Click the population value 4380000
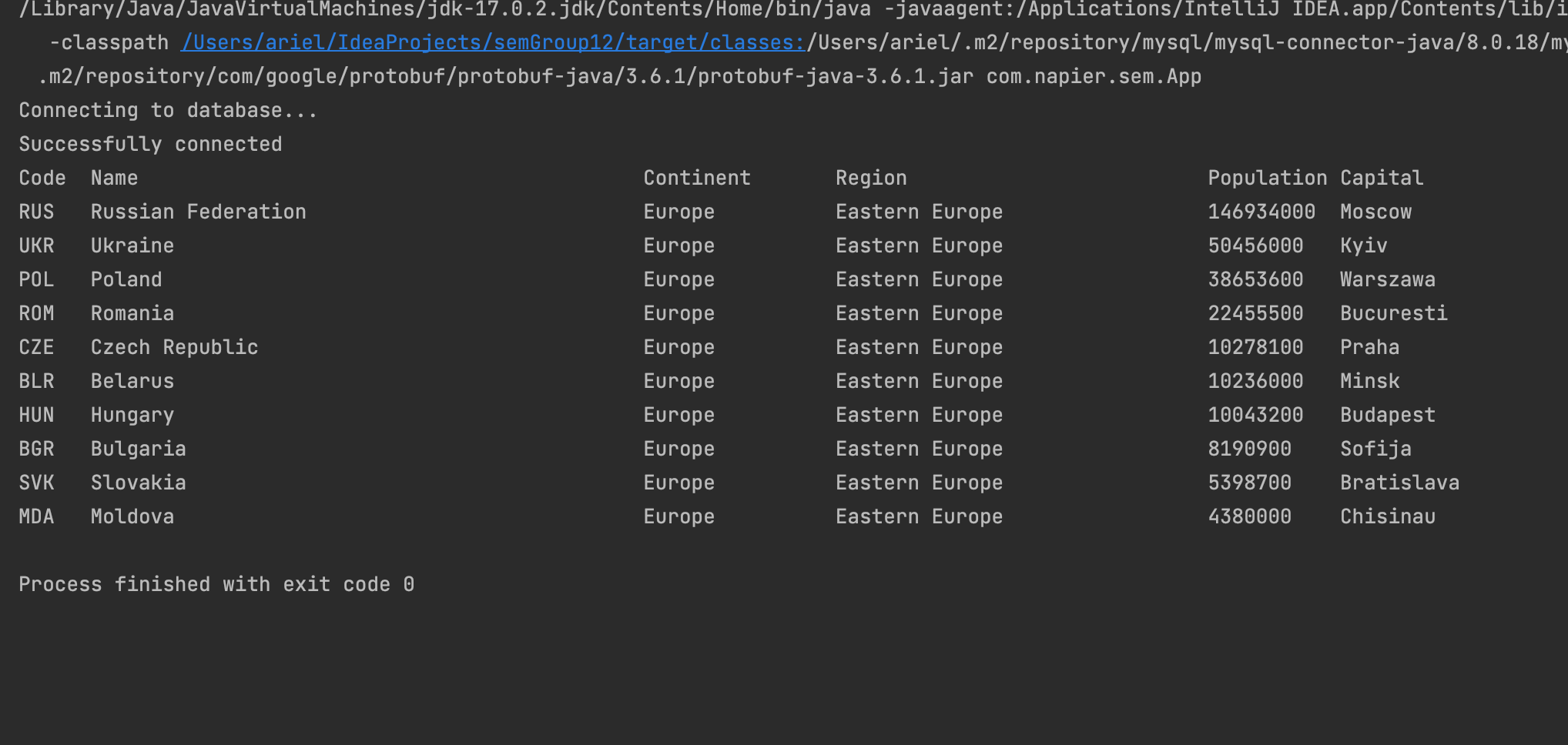Screen dimensions: 1568x745 coord(1250,516)
